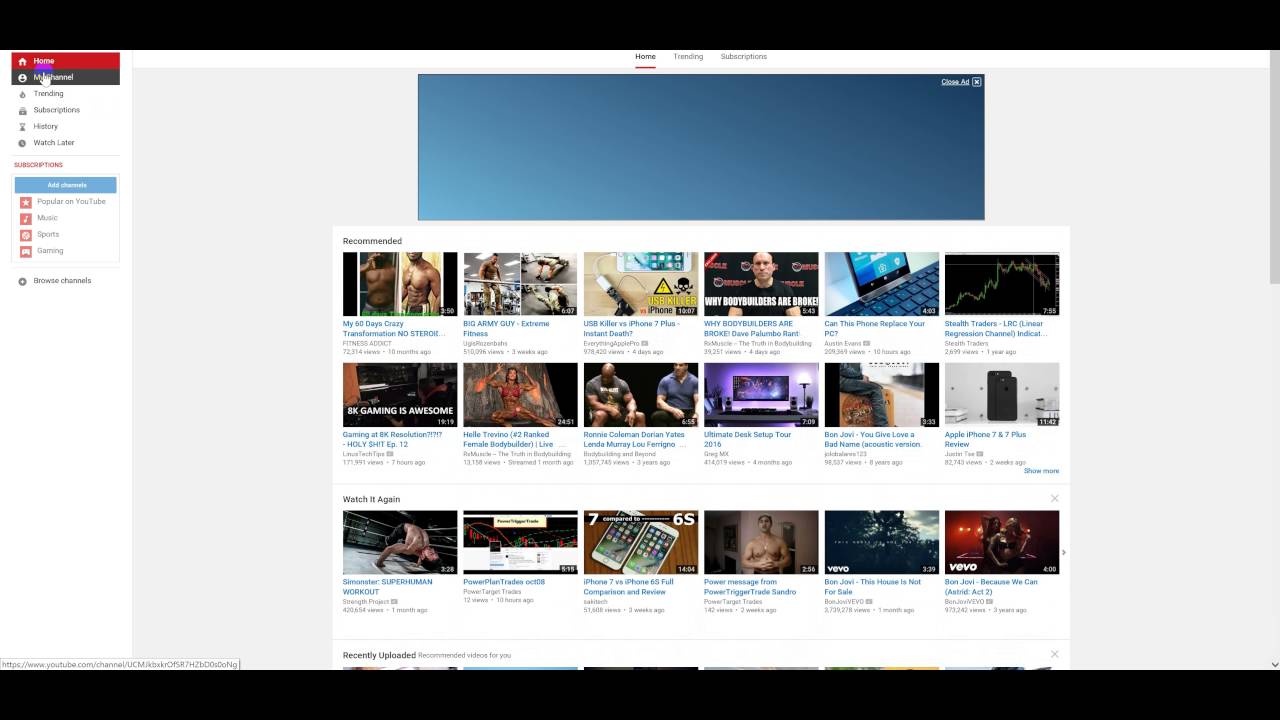Click the Trending flame icon
This screenshot has height=720, width=1280.
(22, 94)
